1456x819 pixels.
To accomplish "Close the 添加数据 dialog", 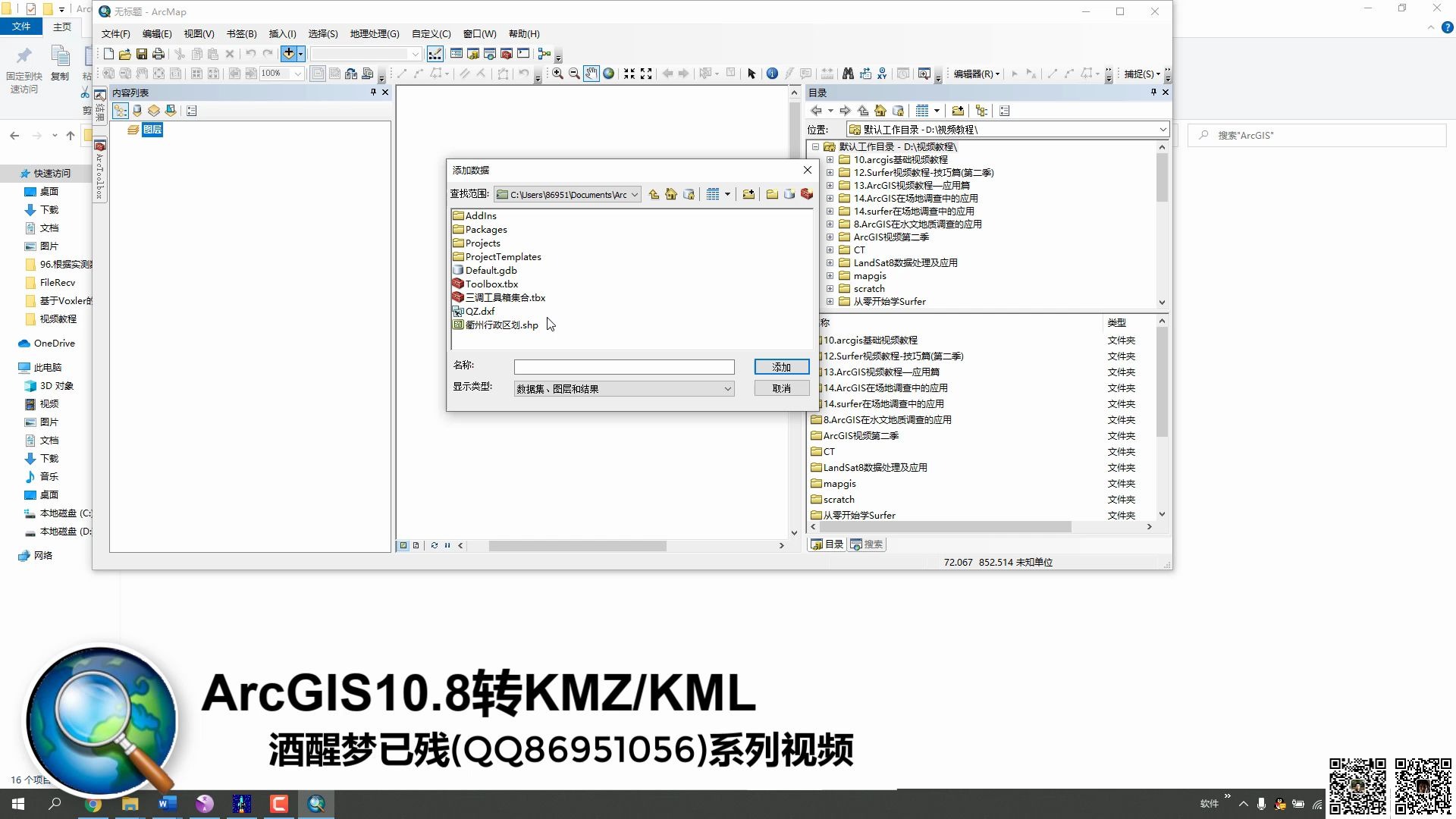I will coord(808,170).
